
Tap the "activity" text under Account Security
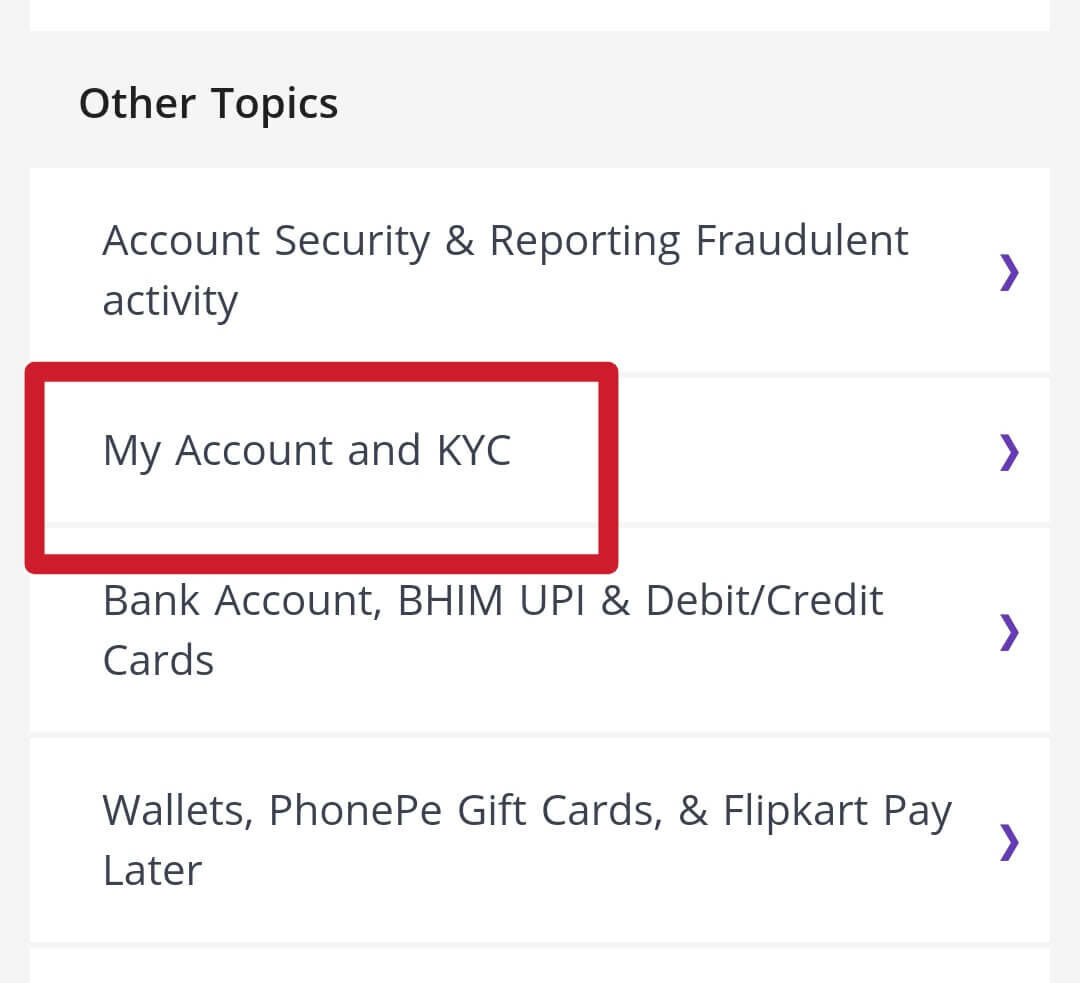170,301
